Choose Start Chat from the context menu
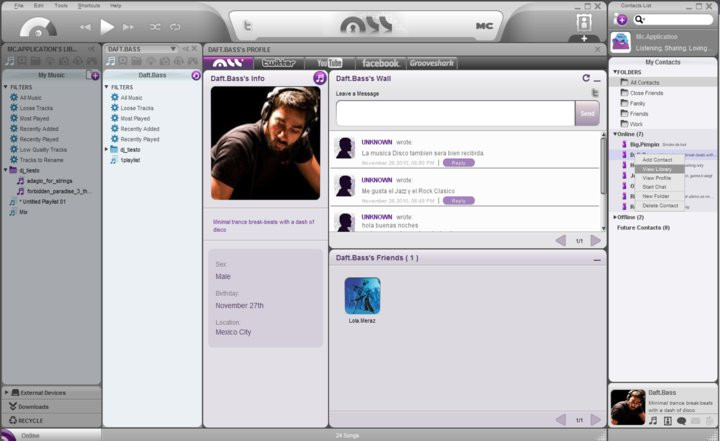This screenshot has width=720, height=441. [660, 187]
